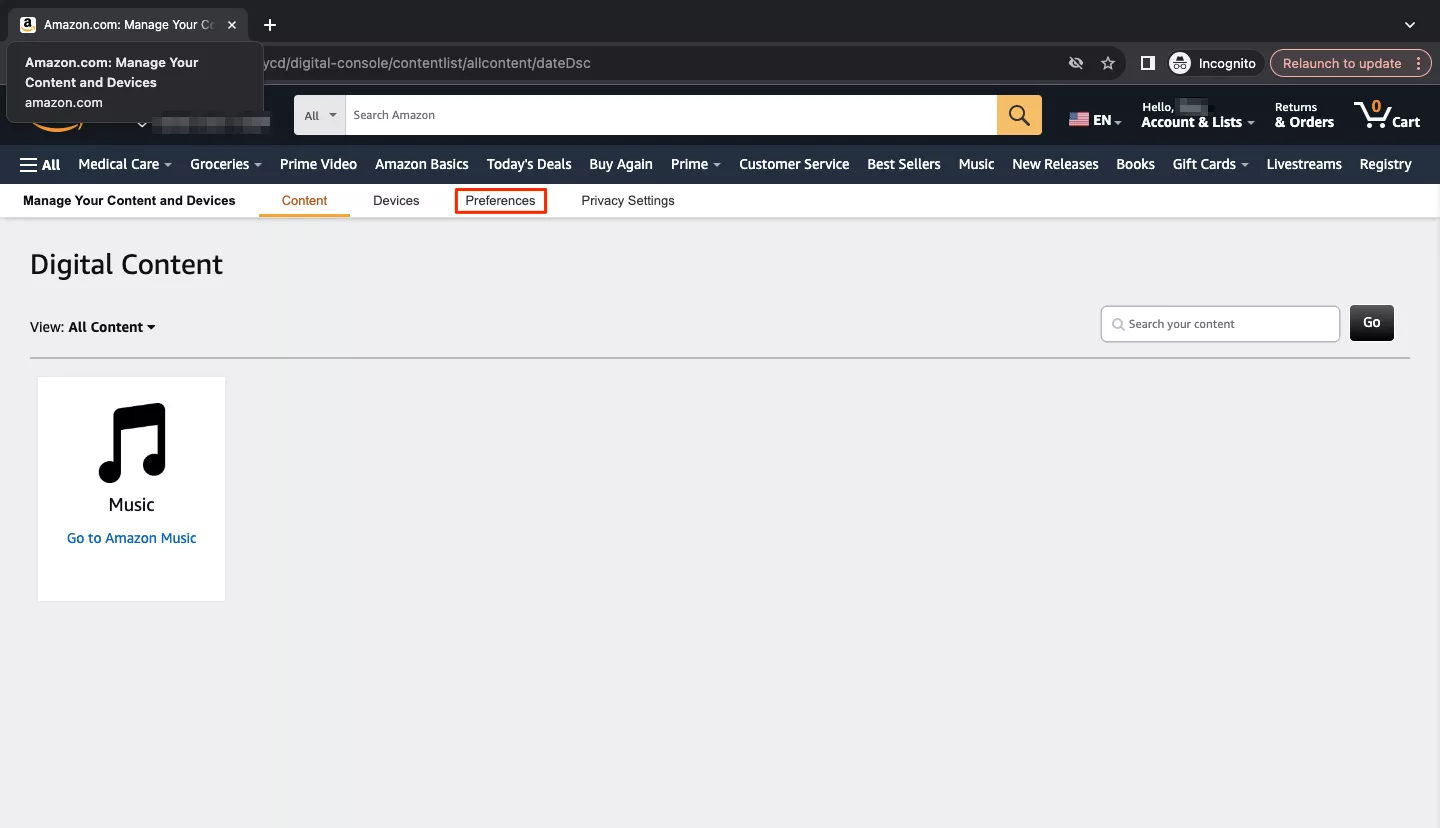Open Returns & Orders
The height and width of the screenshot is (828, 1440).
(x=1304, y=115)
